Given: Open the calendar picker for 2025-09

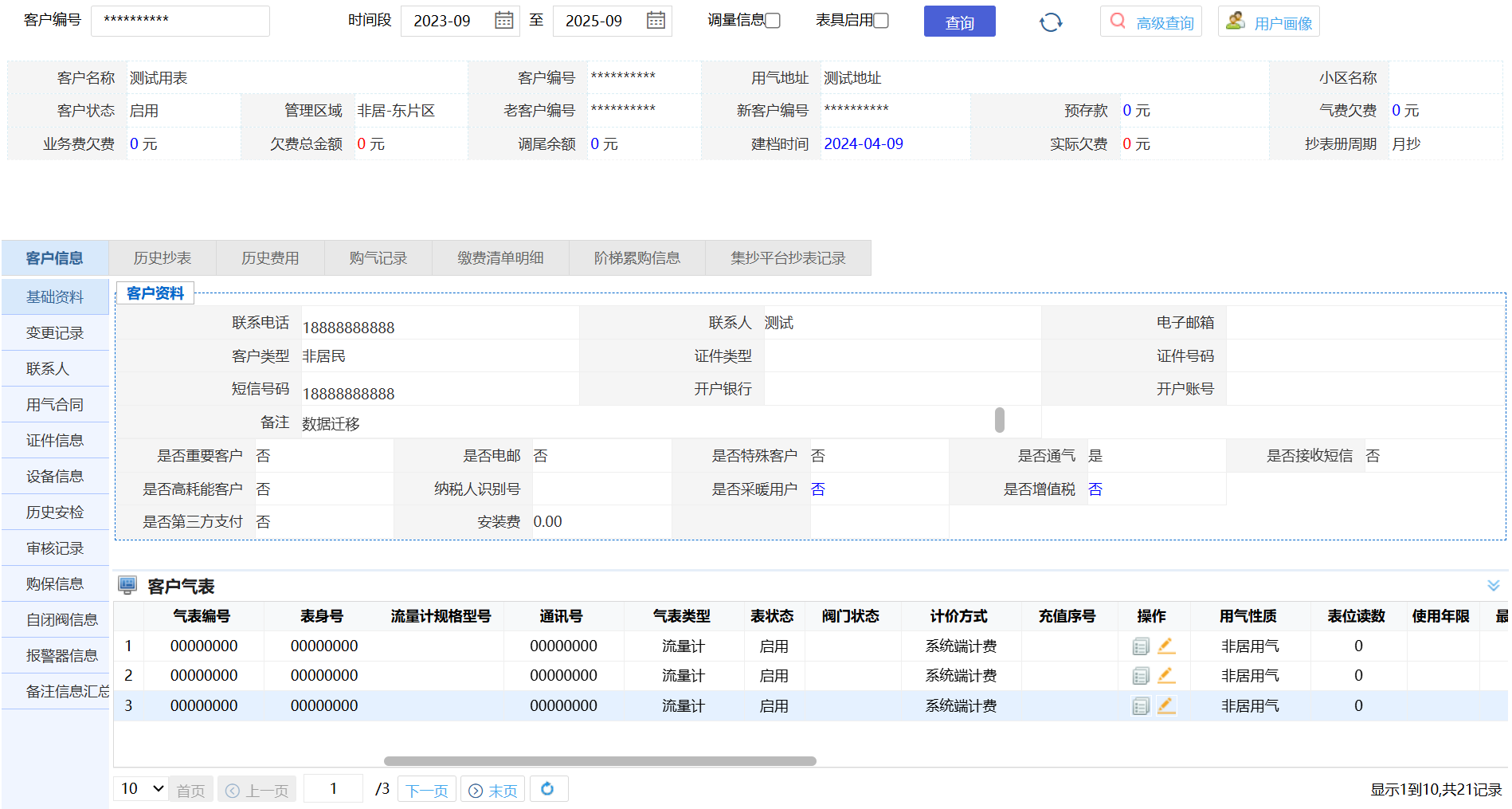Looking at the screenshot, I should click(x=655, y=21).
